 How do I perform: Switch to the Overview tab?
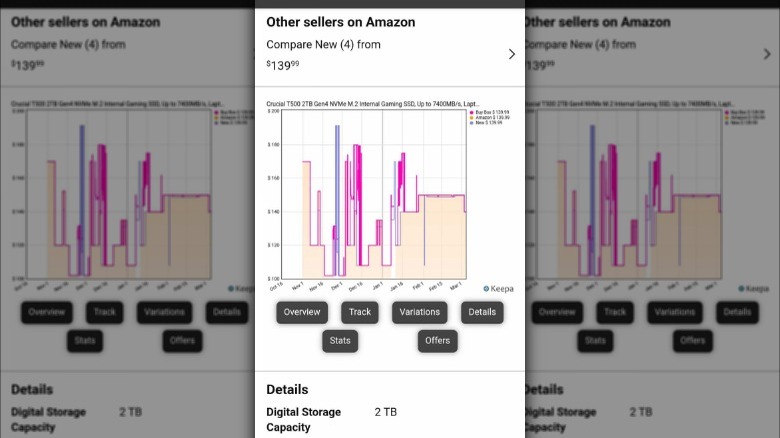click(302, 312)
